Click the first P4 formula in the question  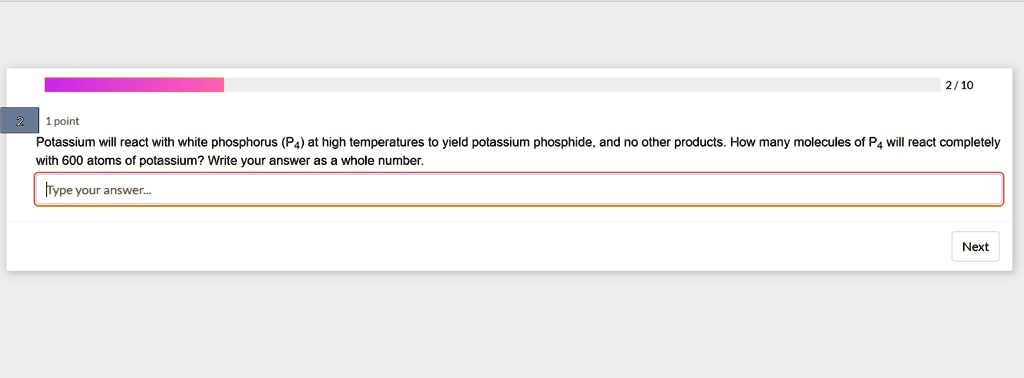point(292,143)
